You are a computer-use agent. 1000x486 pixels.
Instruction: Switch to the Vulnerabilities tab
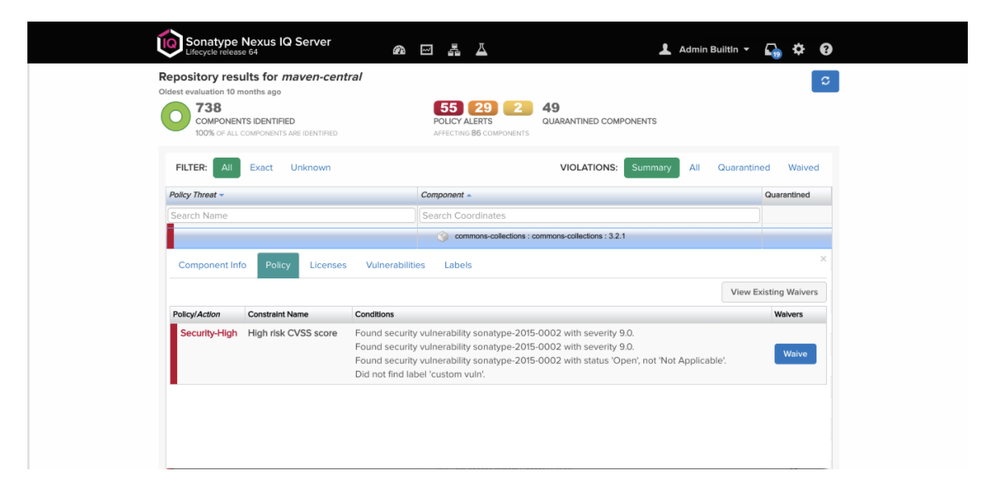[395, 265]
